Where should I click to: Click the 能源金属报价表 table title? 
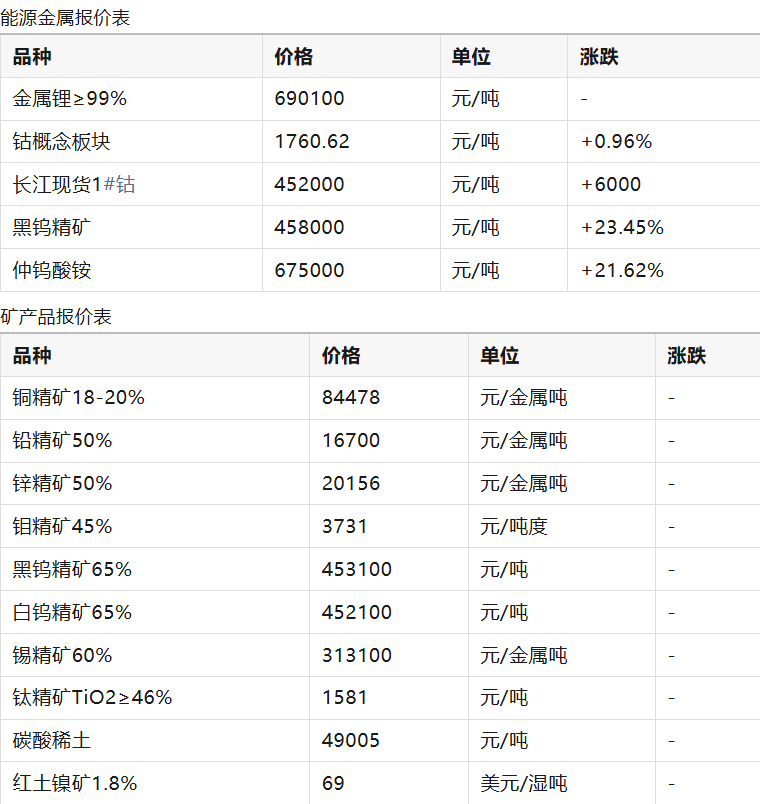click(65, 17)
